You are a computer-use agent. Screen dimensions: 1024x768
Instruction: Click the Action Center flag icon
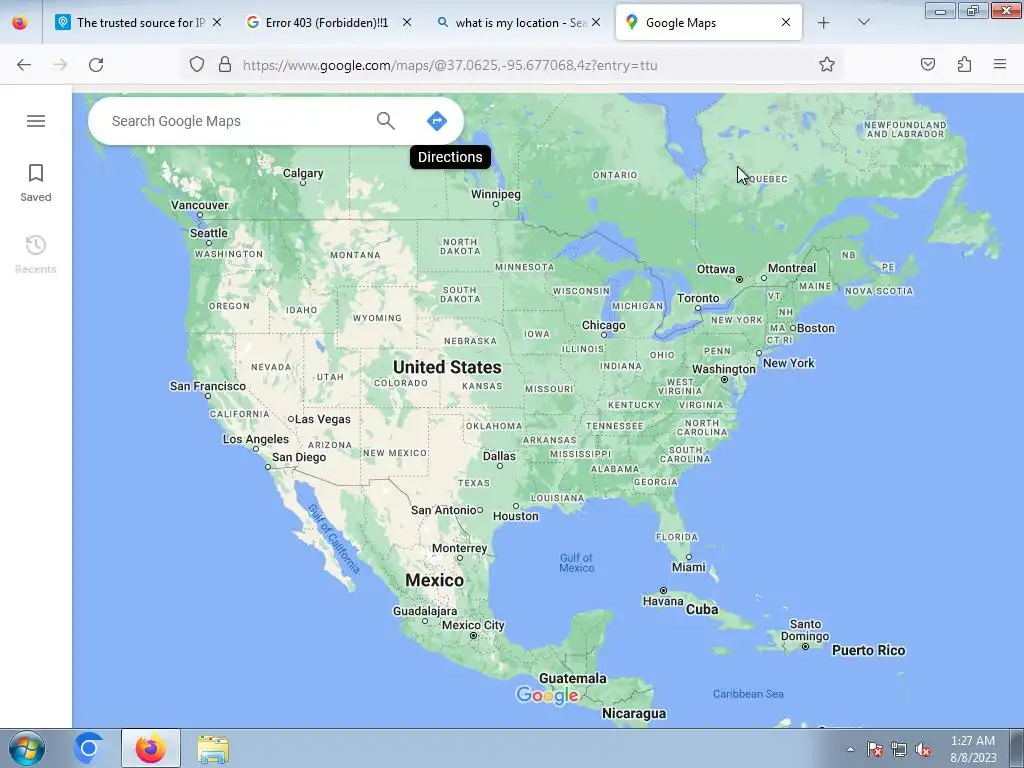point(875,749)
